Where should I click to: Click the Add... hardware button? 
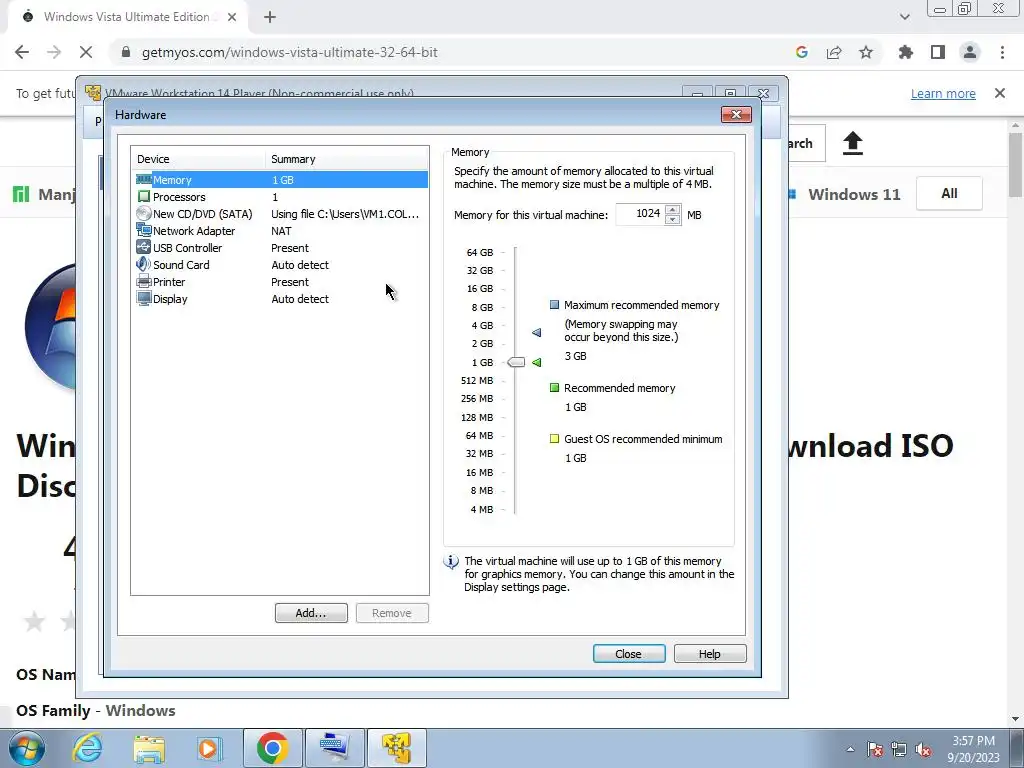[x=311, y=613]
